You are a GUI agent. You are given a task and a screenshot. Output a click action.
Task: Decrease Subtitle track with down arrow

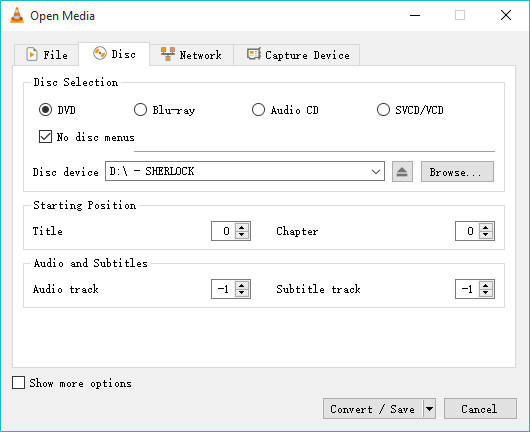[486, 293]
